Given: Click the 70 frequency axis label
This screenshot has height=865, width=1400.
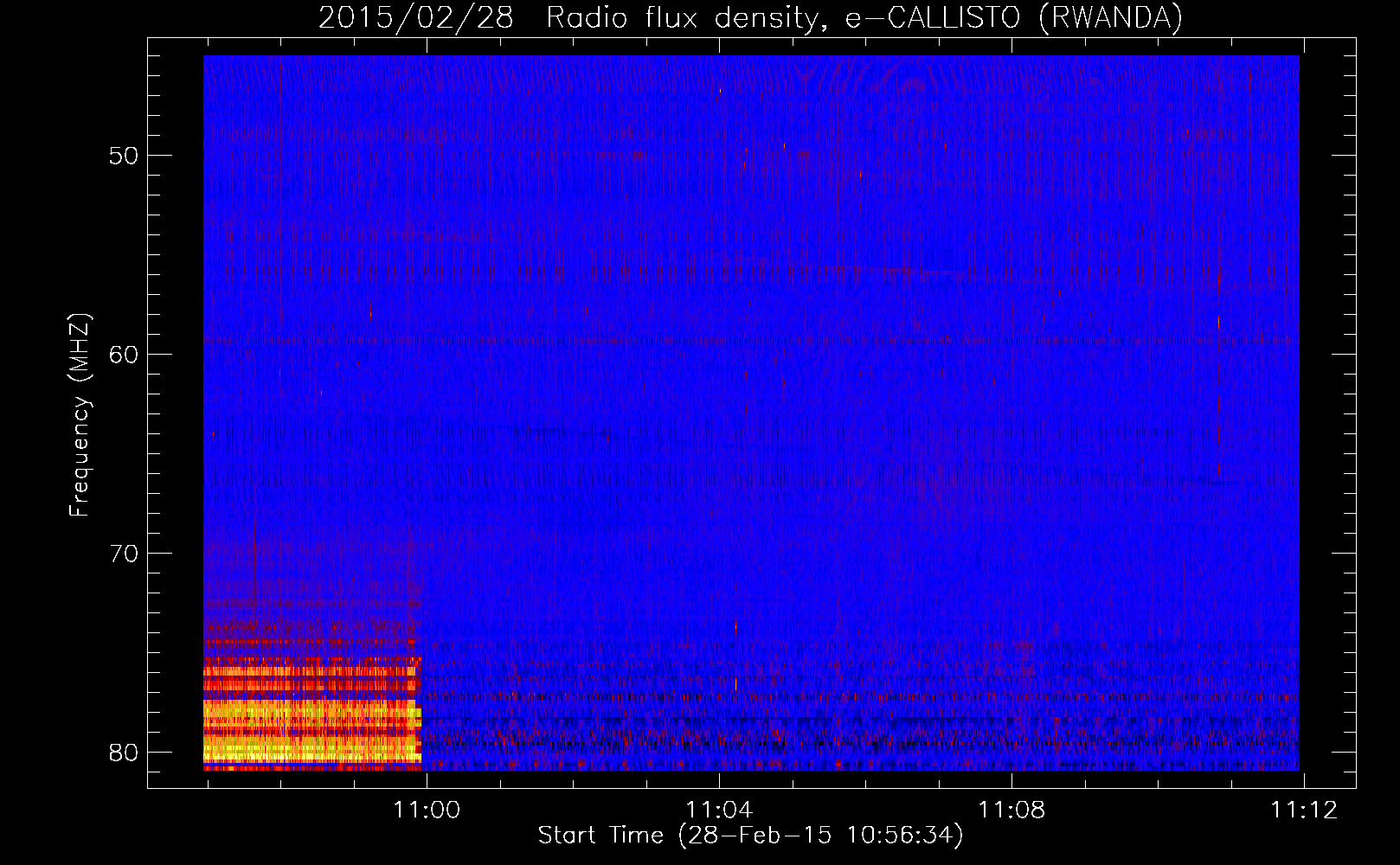Looking at the screenshot, I should [124, 554].
